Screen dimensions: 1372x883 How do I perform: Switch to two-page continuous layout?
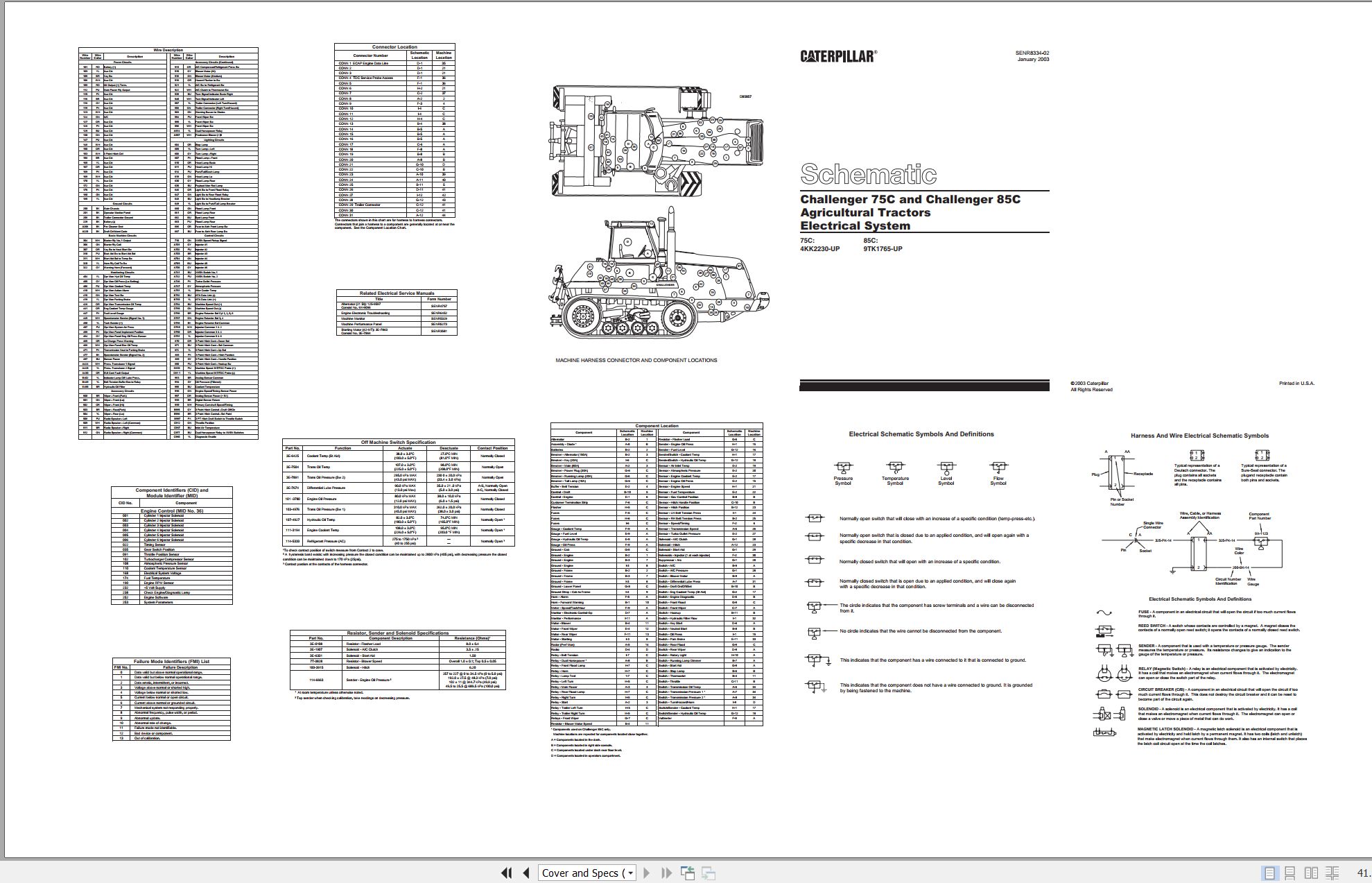coord(1332,873)
